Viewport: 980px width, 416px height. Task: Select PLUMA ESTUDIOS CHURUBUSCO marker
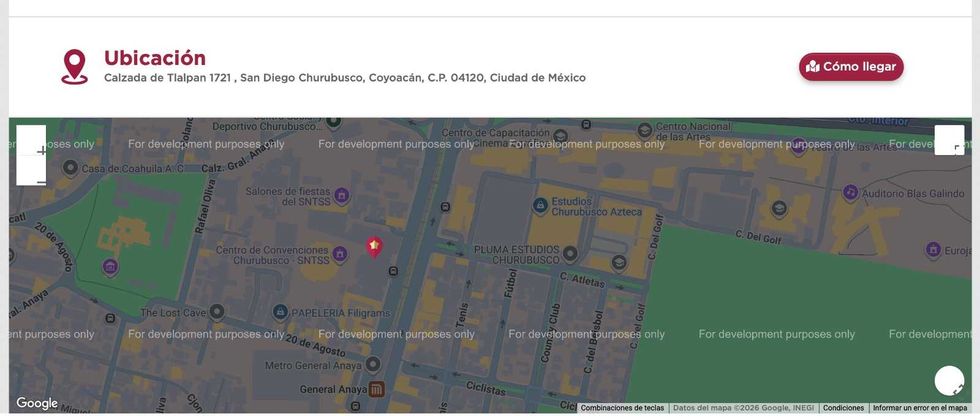(569, 253)
